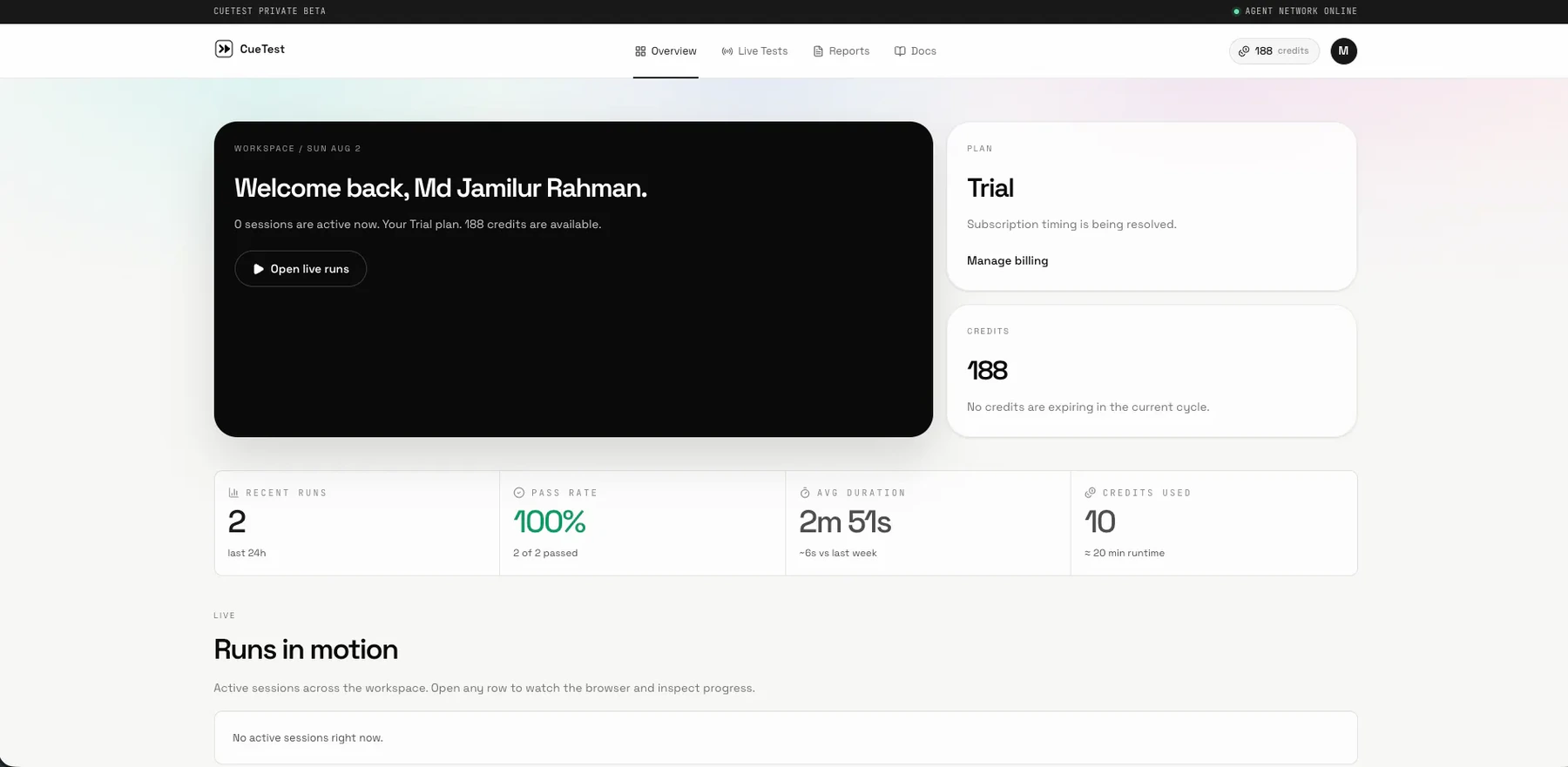
Task: Click the Pass Rate checkmark icon
Action: pyautogui.click(x=519, y=493)
